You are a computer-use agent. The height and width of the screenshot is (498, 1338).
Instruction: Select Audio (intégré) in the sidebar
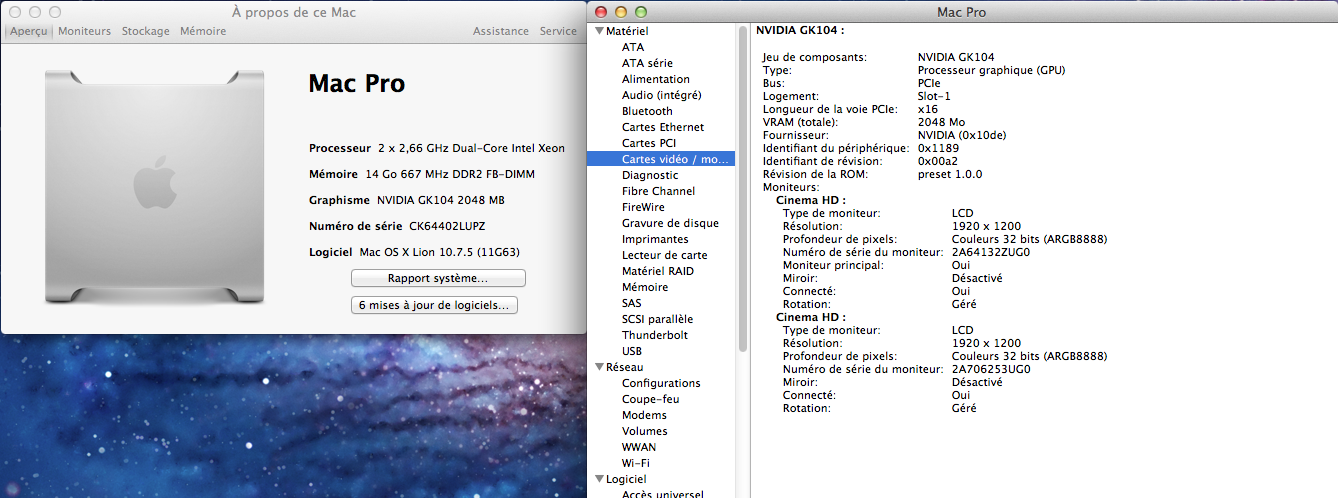tap(662, 95)
